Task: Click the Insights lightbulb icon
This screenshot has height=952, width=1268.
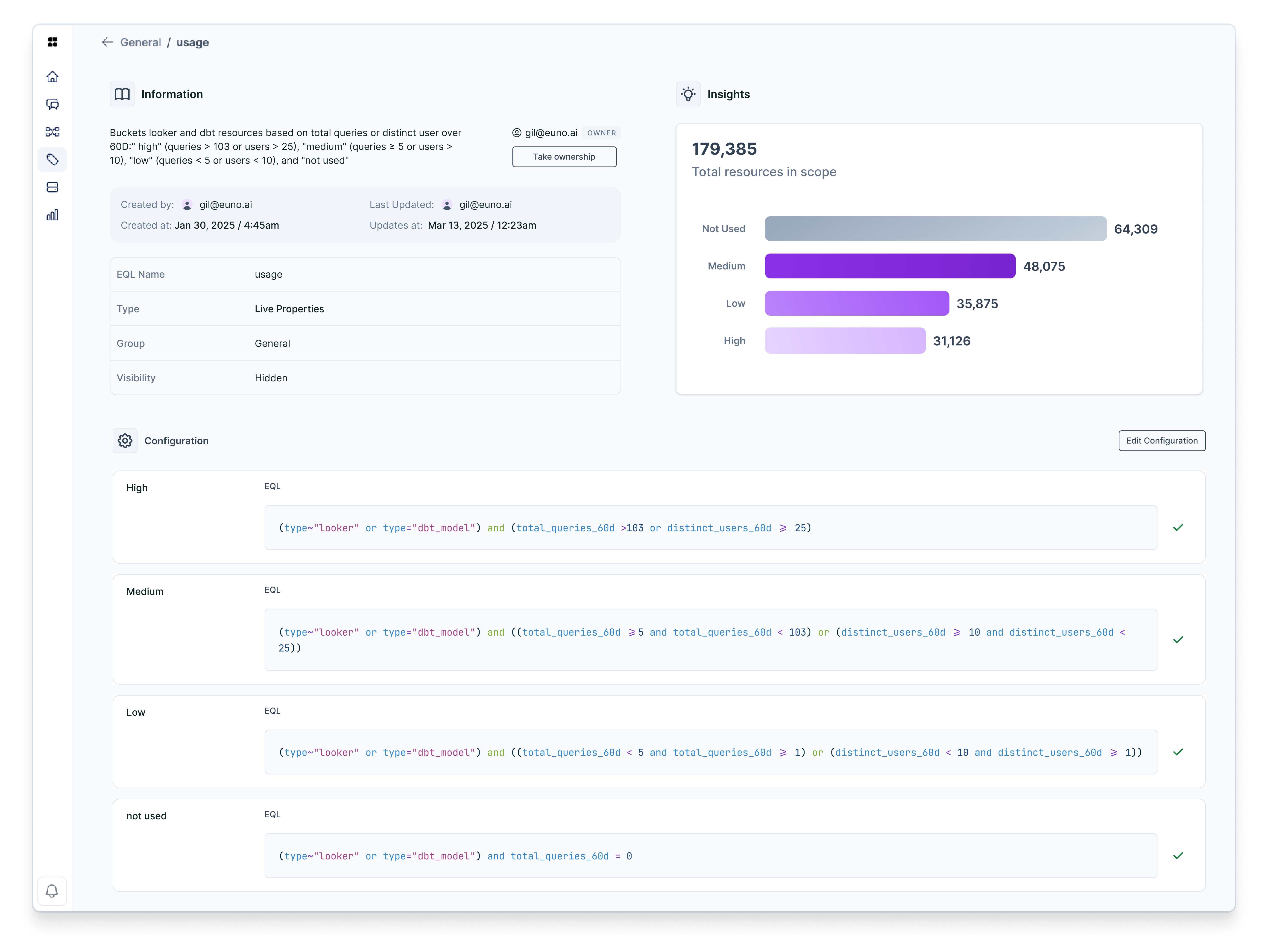Action: (x=688, y=94)
